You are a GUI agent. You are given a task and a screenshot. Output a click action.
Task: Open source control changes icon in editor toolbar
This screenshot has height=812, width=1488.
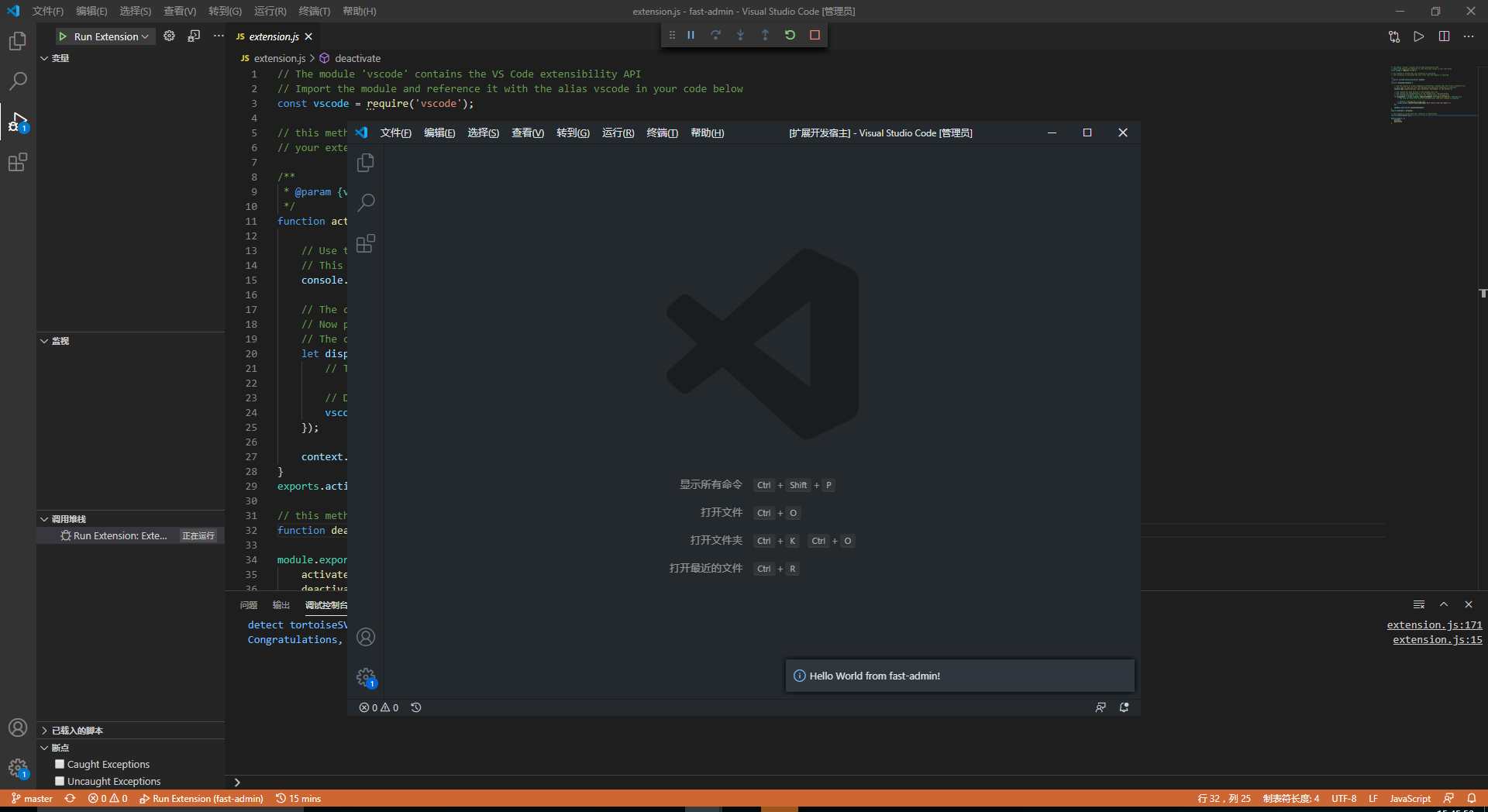[1394, 36]
